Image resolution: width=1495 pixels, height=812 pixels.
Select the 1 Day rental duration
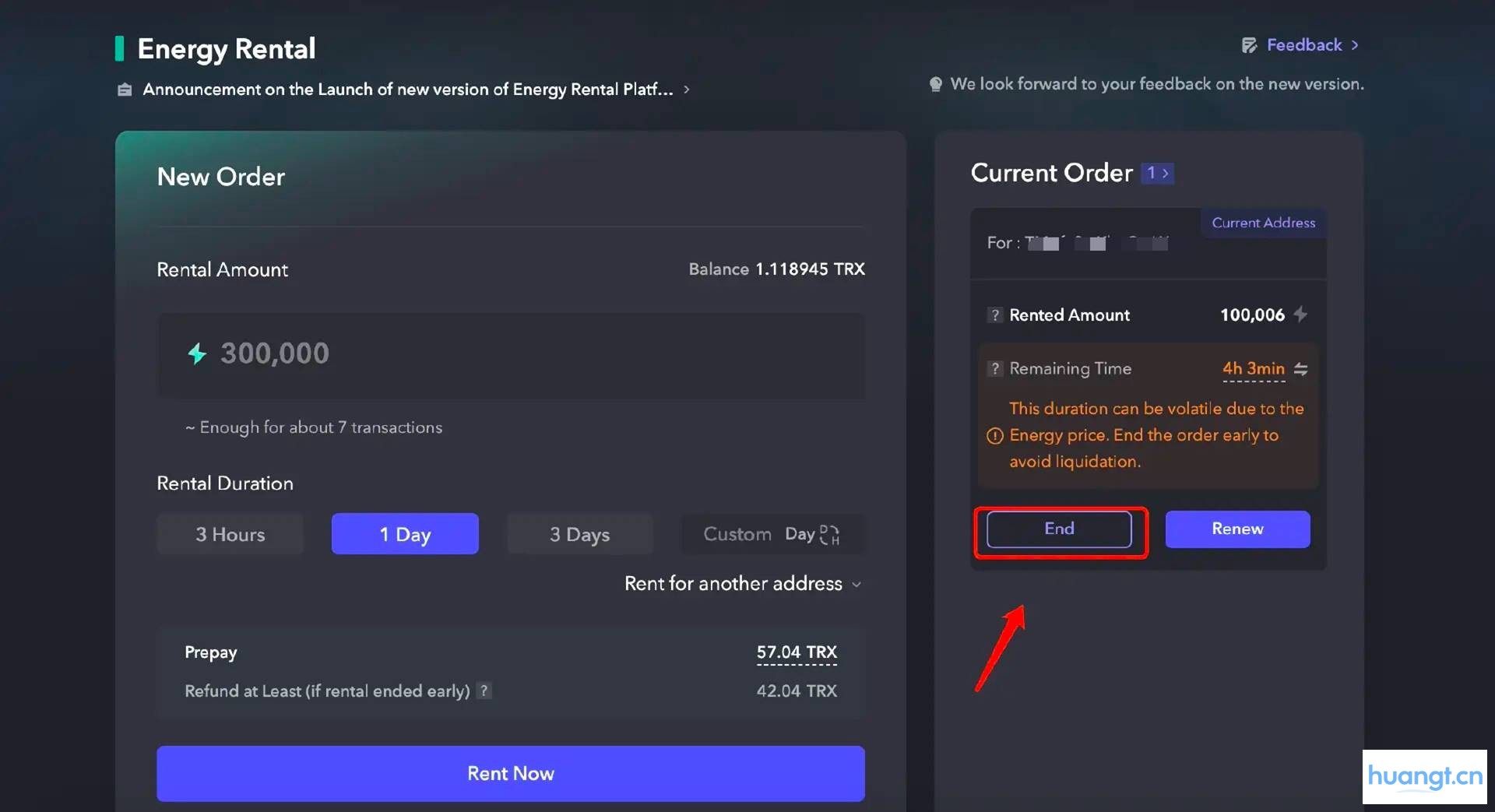405,534
